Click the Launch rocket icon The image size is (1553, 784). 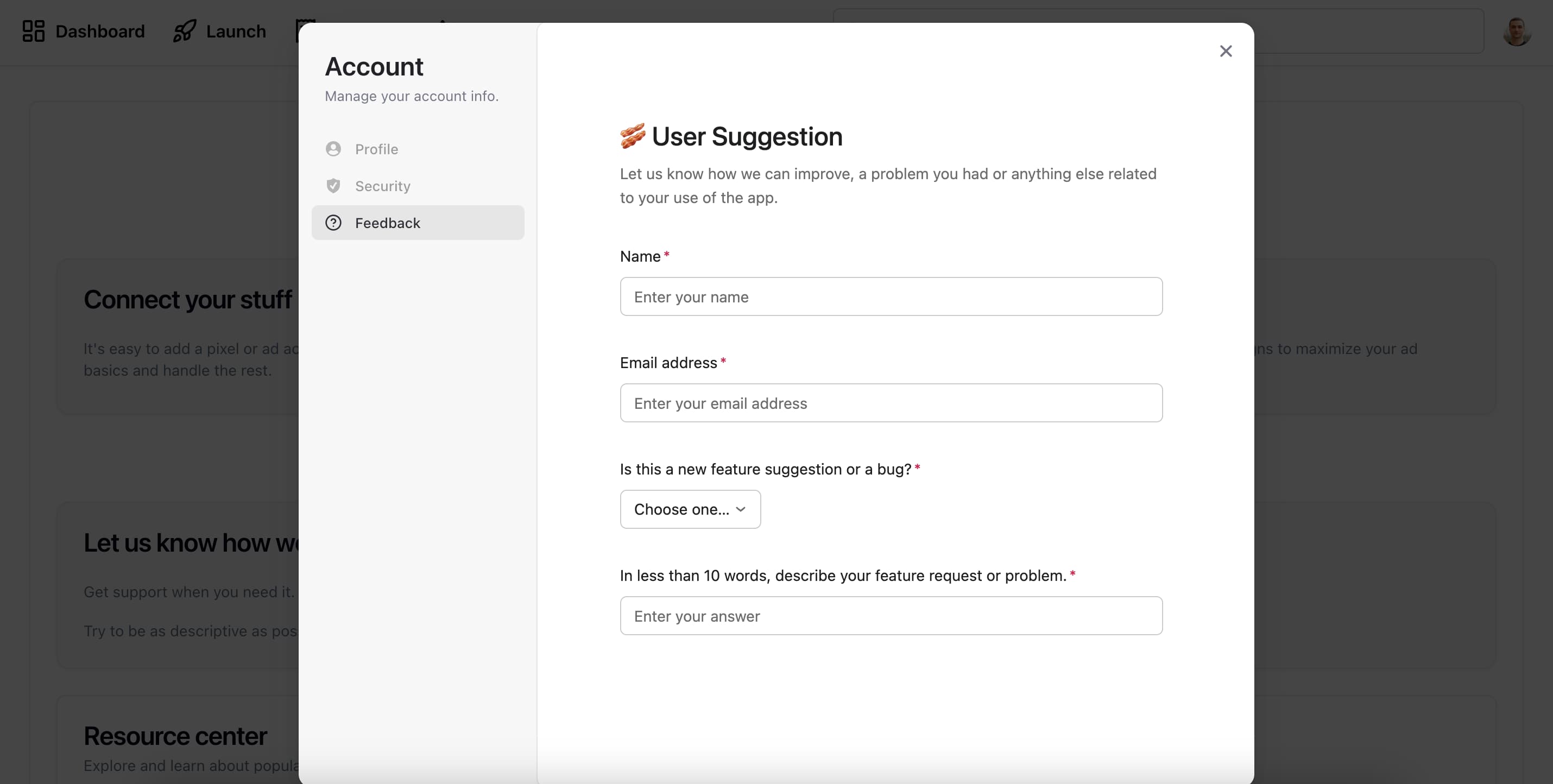click(x=185, y=31)
